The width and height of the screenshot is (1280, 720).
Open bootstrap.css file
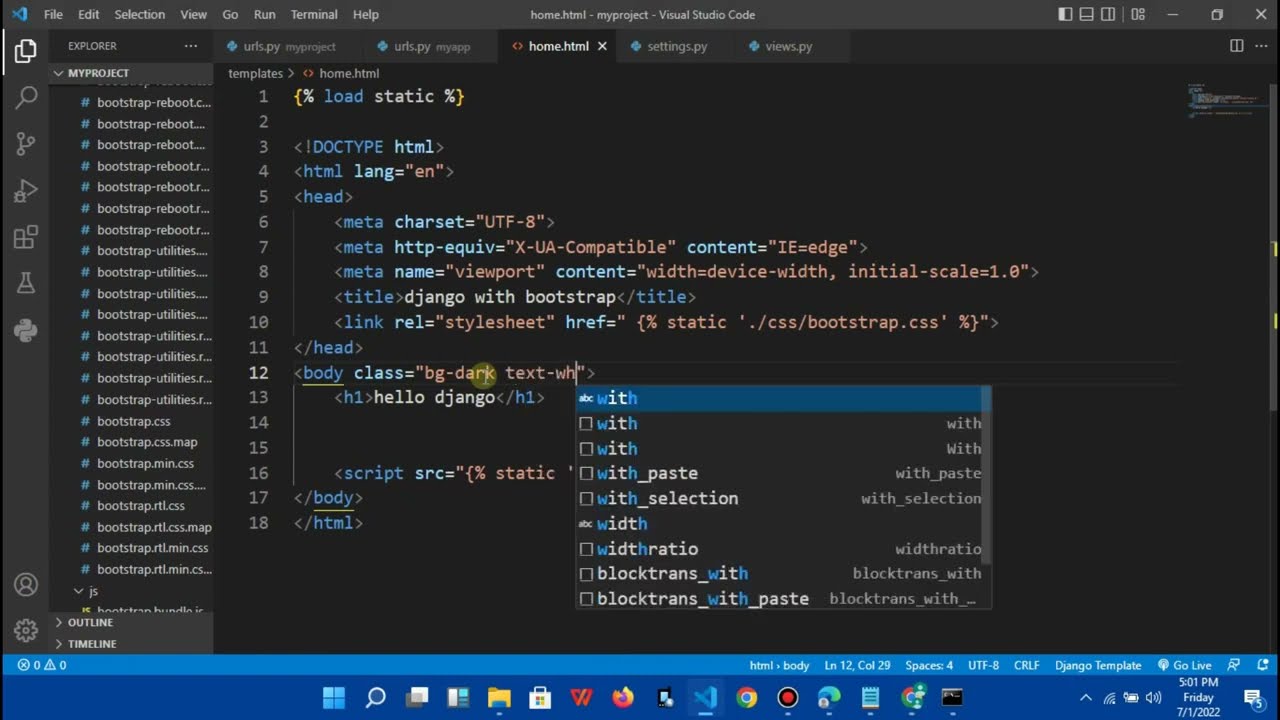tap(133, 421)
